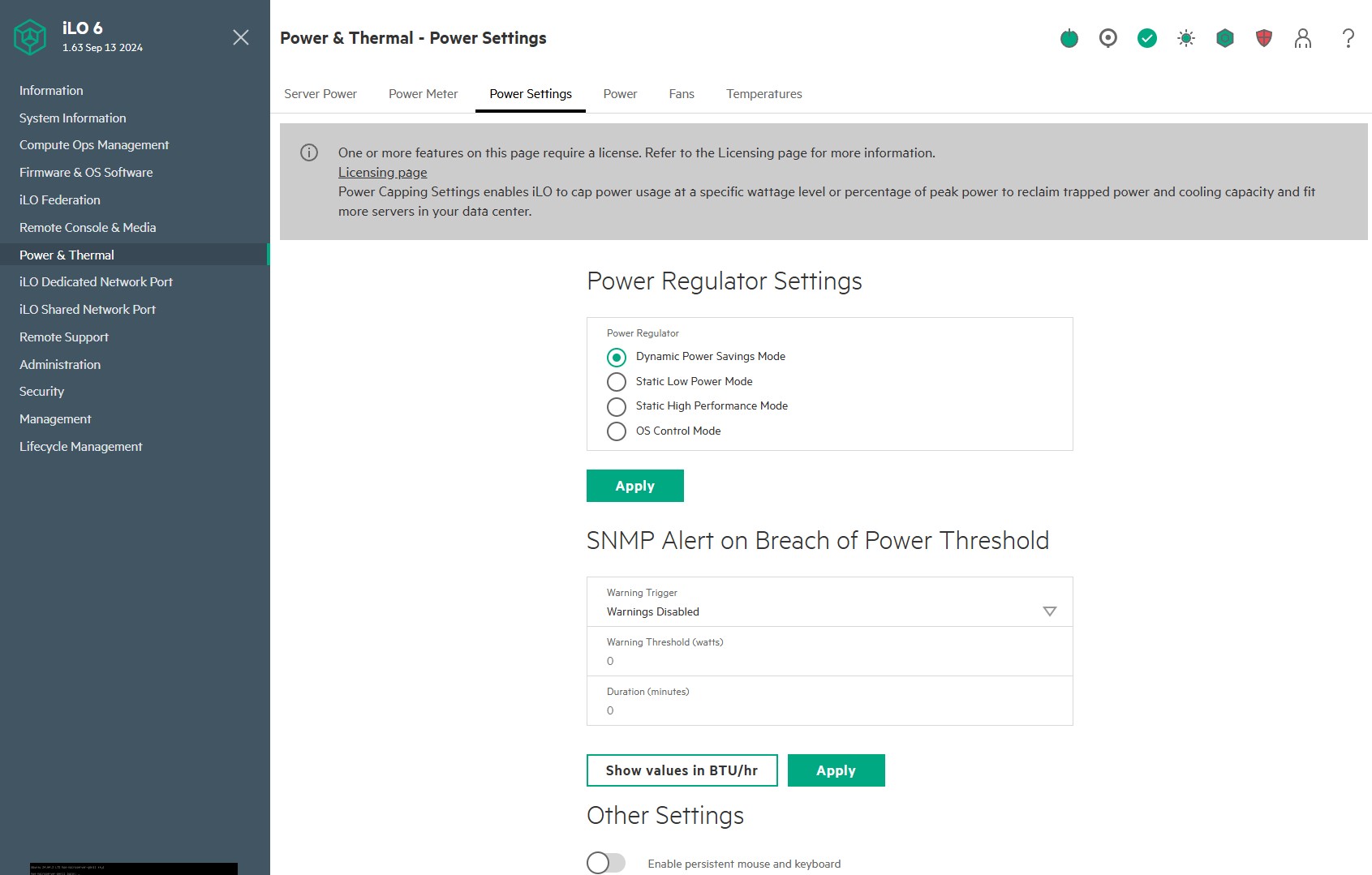Image resolution: width=1372 pixels, height=875 pixels.
Task: Open the user account icon
Action: click(x=1302, y=38)
